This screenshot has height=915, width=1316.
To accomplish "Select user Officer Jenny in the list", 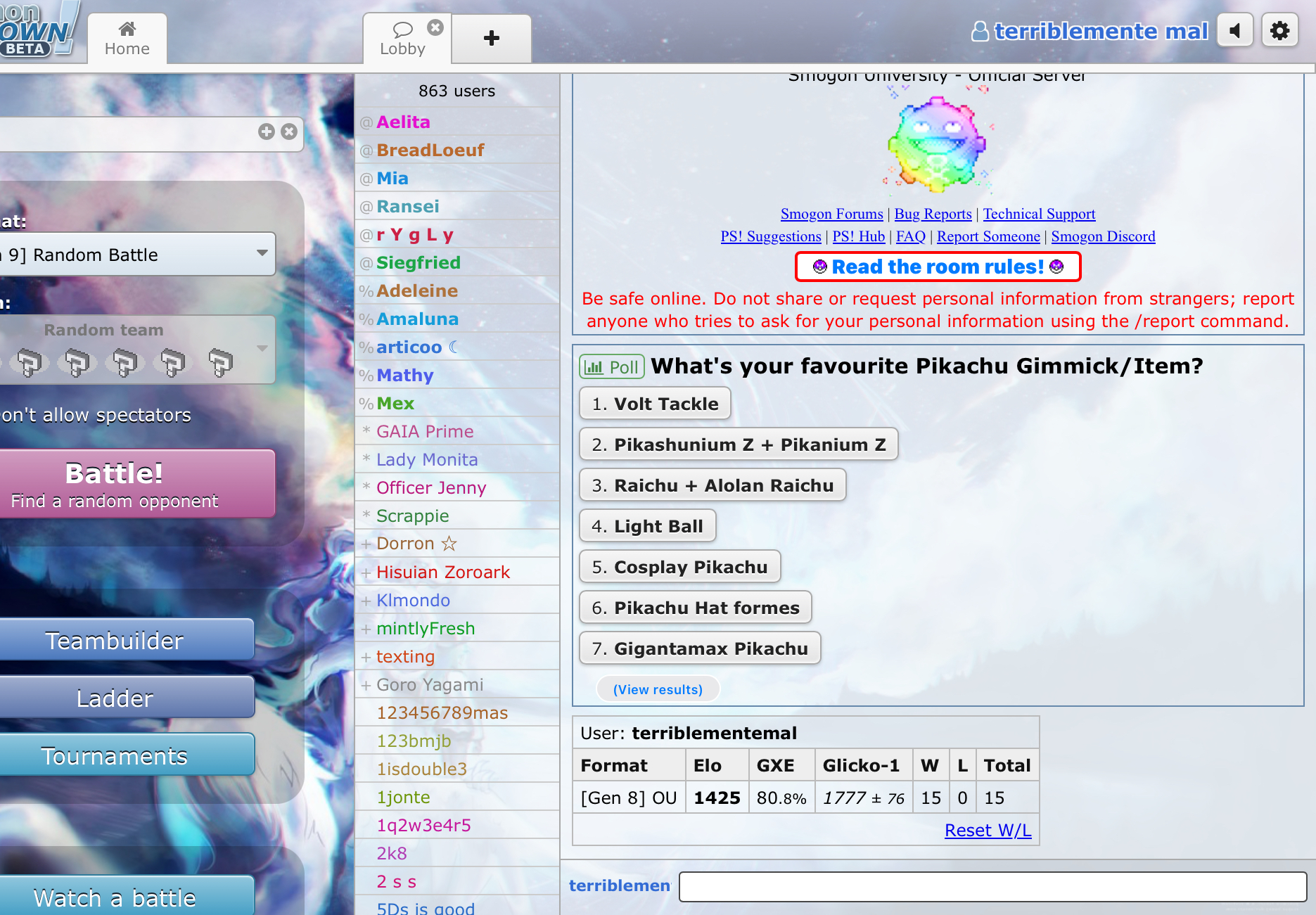I will tap(457, 487).
